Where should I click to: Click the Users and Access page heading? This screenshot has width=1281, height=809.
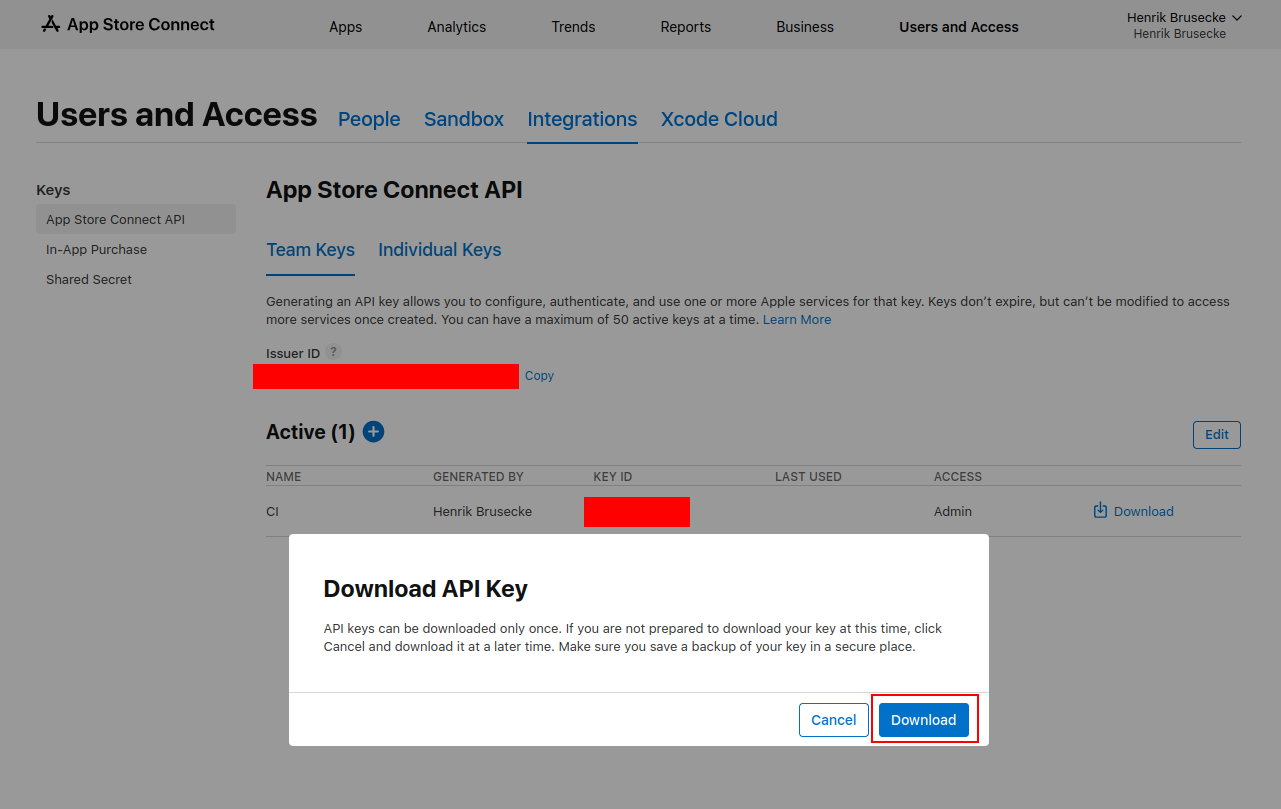(176, 115)
